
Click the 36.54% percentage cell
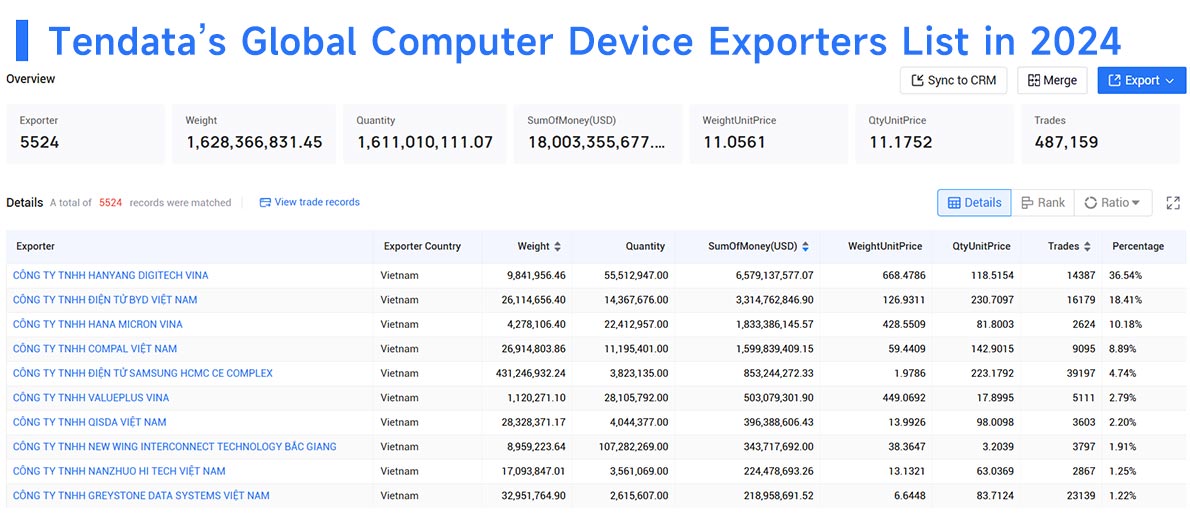[1125, 275]
